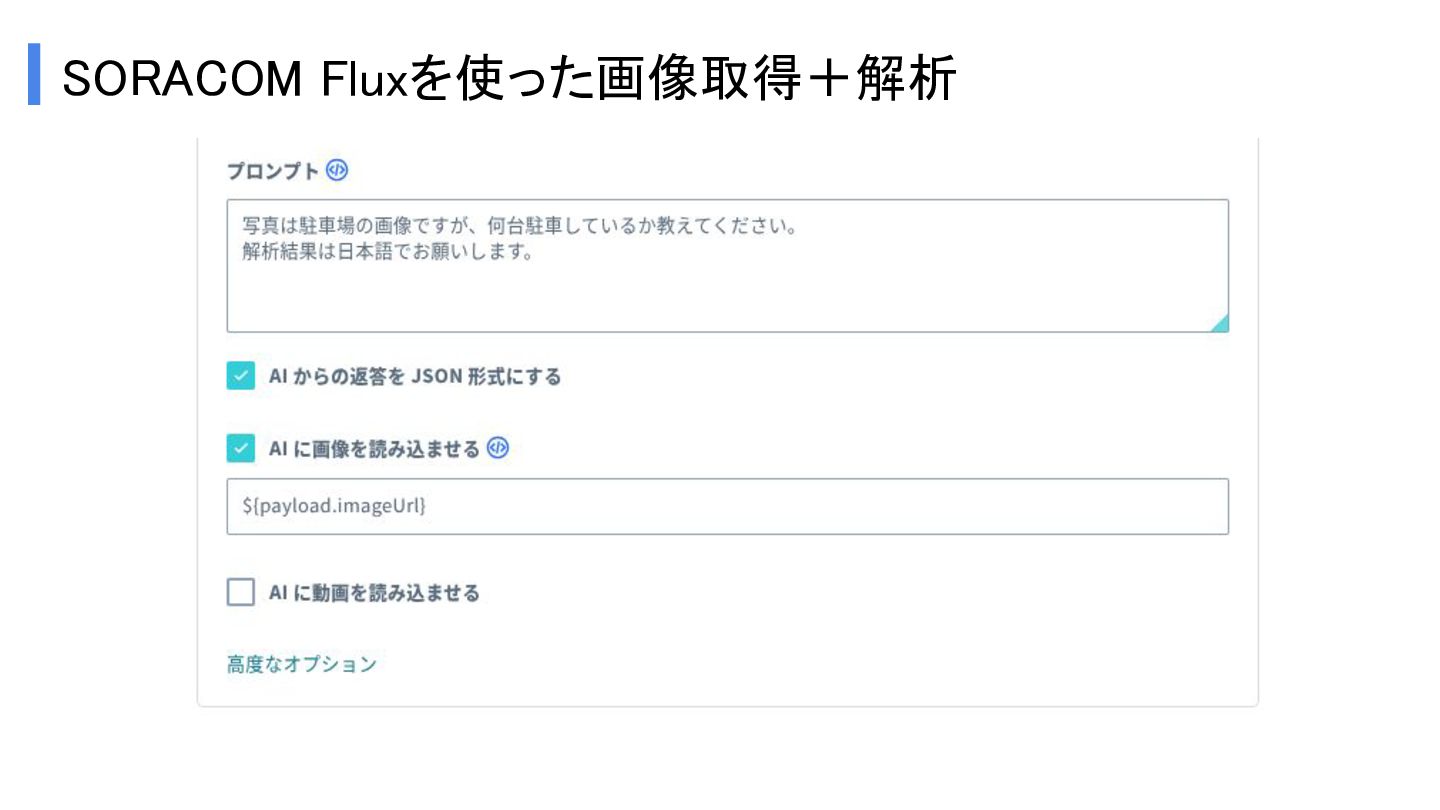Image resolution: width=1440 pixels, height=810 pixels.
Task: Click the code icon beside プロンプト label
Action: 337,171
